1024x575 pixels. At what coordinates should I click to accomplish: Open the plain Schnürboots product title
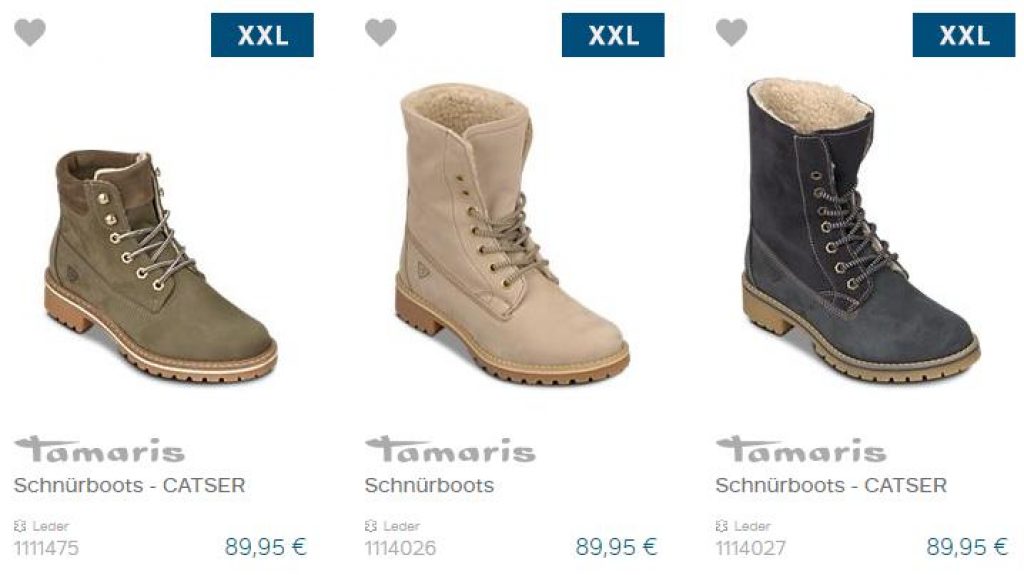[429, 485]
